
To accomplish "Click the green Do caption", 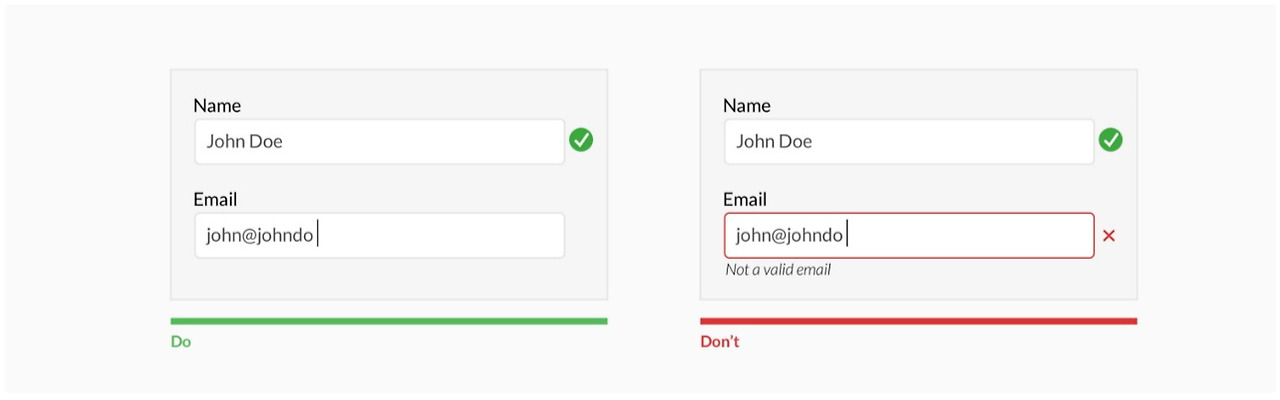I will pyautogui.click(x=181, y=342).
